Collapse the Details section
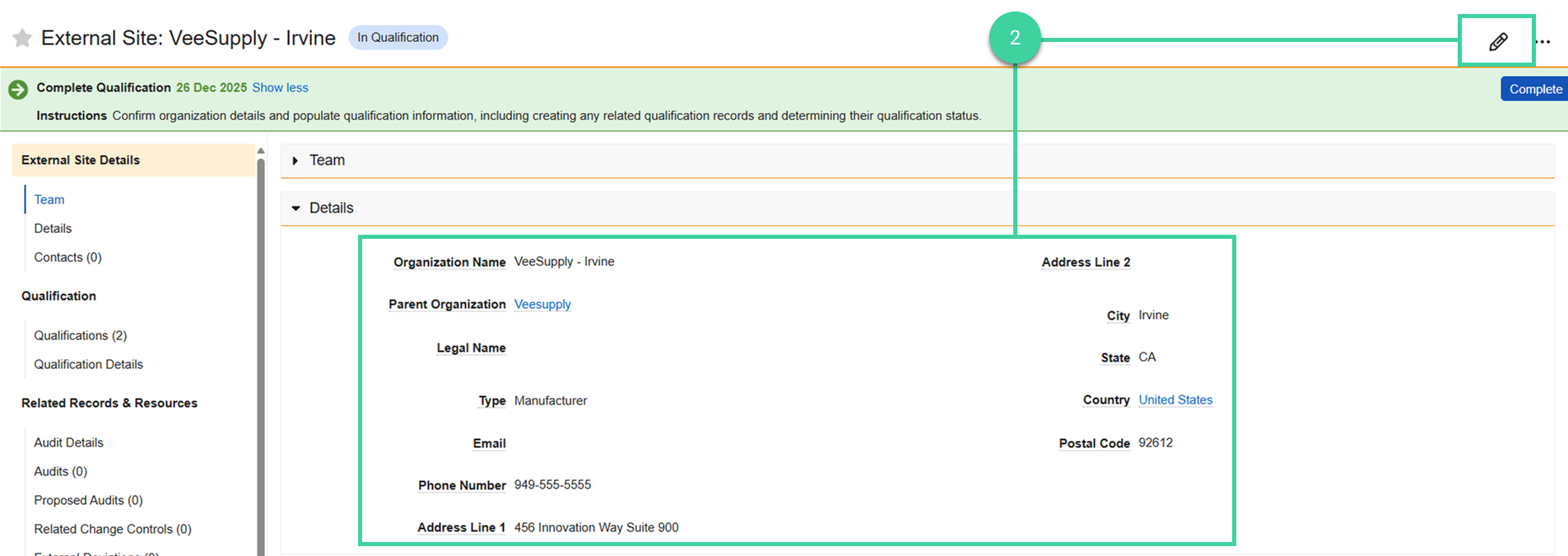This screenshot has width=1568, height=556. (295, 208)
